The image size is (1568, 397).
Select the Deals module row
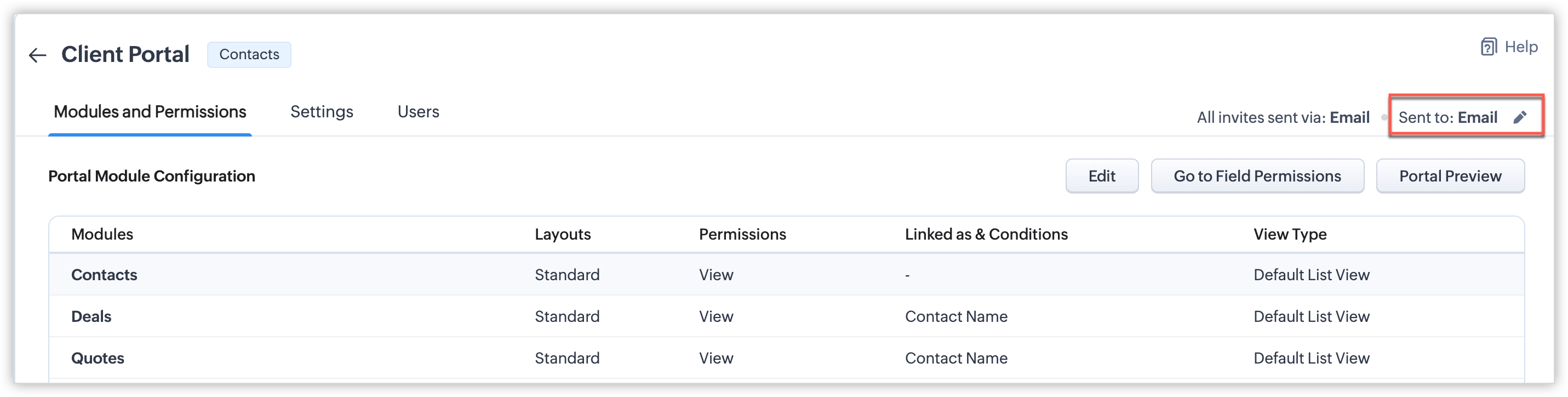coord(91,316)
